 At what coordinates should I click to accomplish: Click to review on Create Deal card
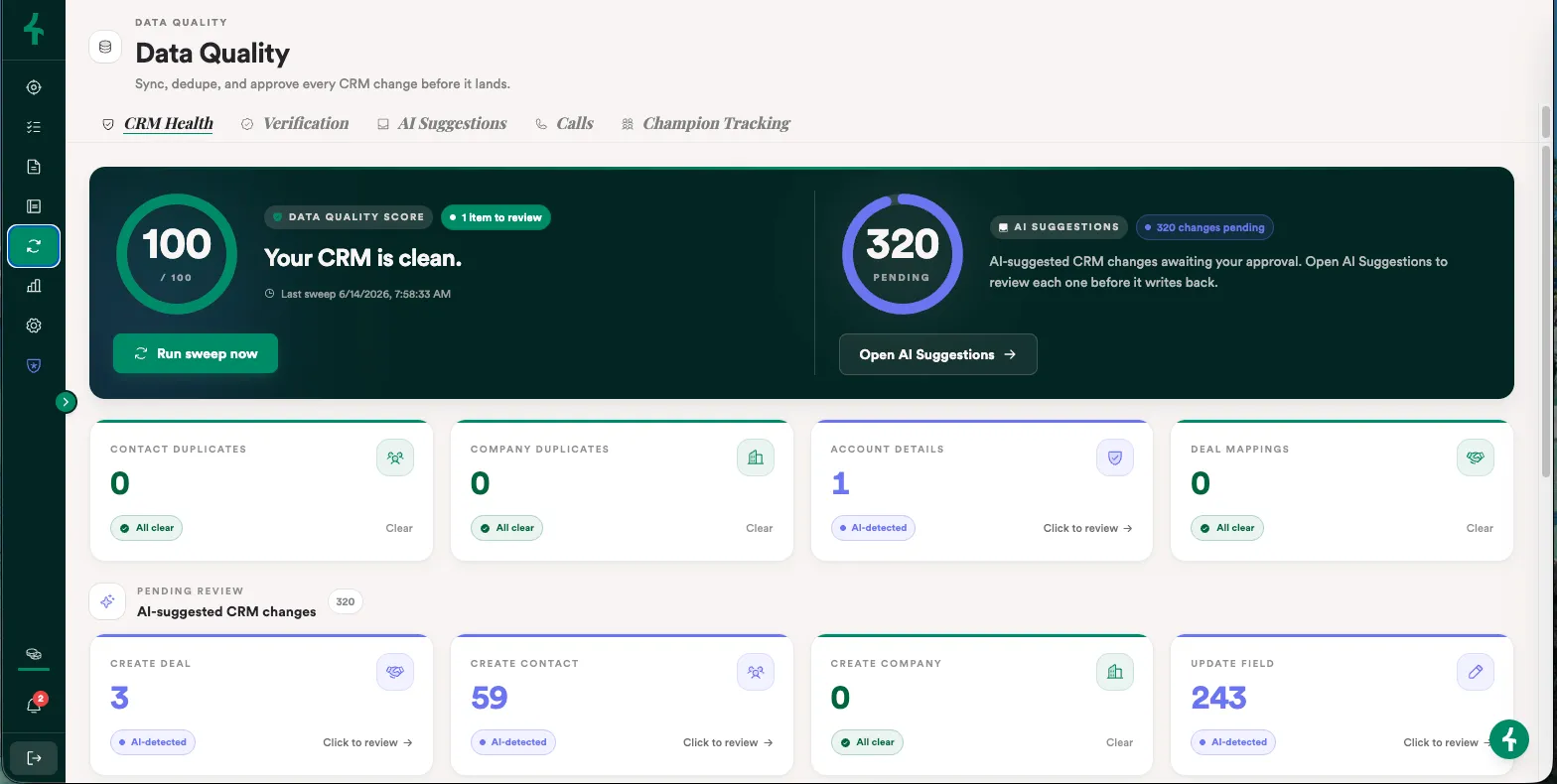pyautogui.click(x=367, y=742)
